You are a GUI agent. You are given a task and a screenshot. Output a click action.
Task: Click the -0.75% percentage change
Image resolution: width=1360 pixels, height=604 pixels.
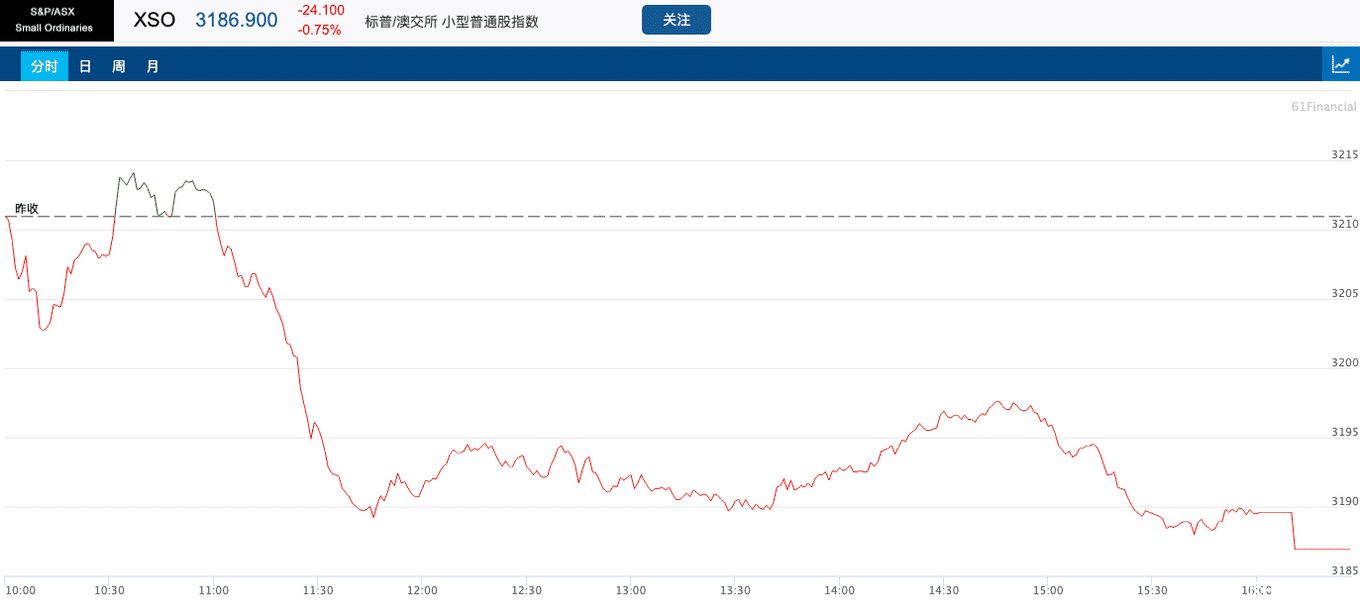[321, 30]
